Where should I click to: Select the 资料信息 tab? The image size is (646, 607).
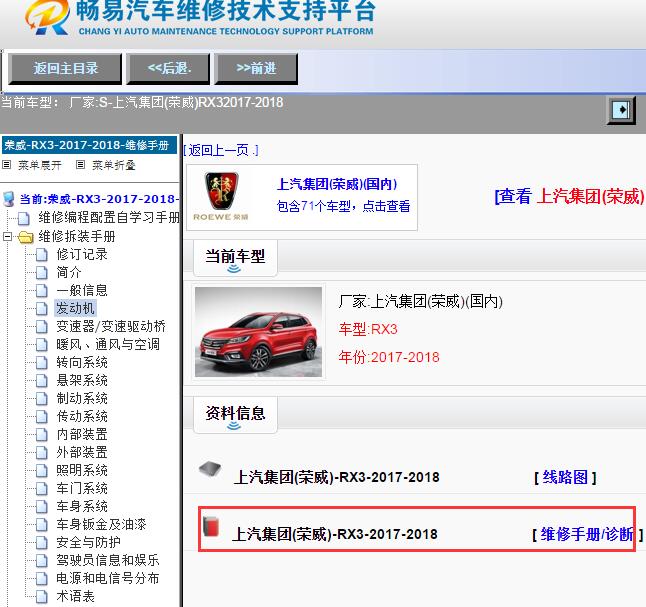(x=235, y=415)
